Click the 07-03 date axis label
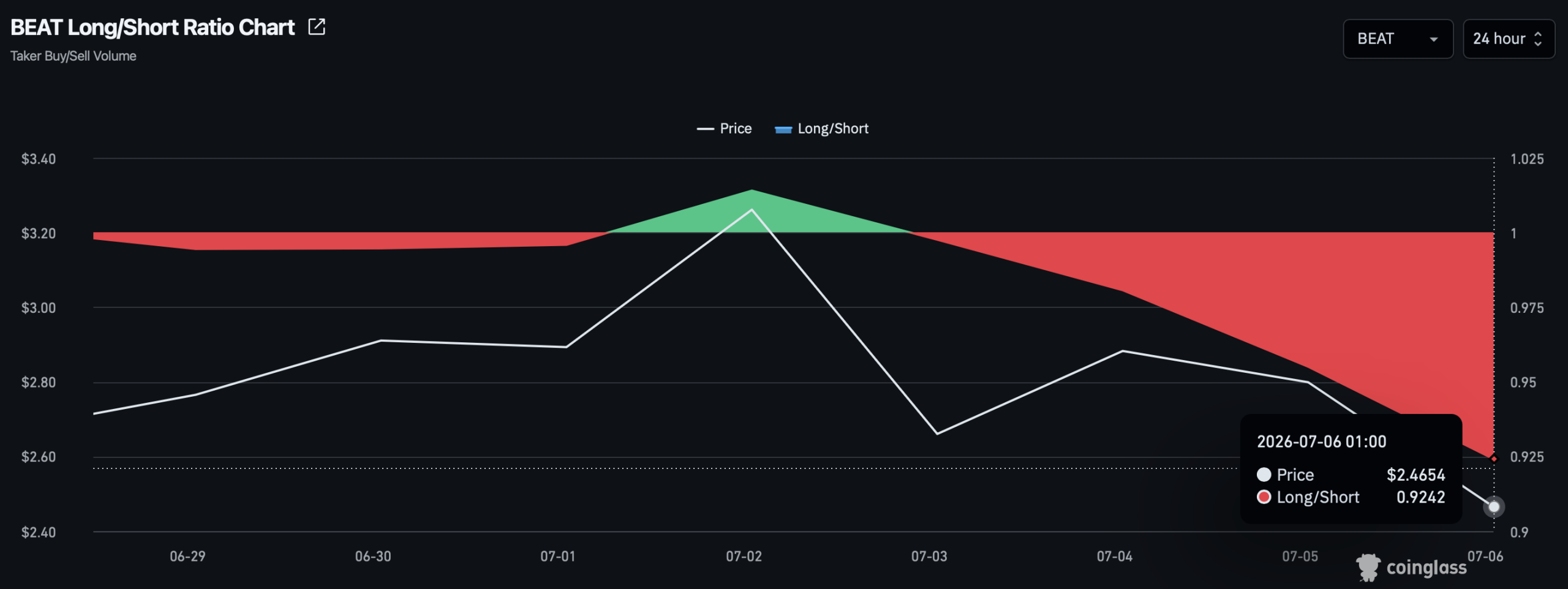The height and width of the screenshot is (589, 1568). (929, 557)
